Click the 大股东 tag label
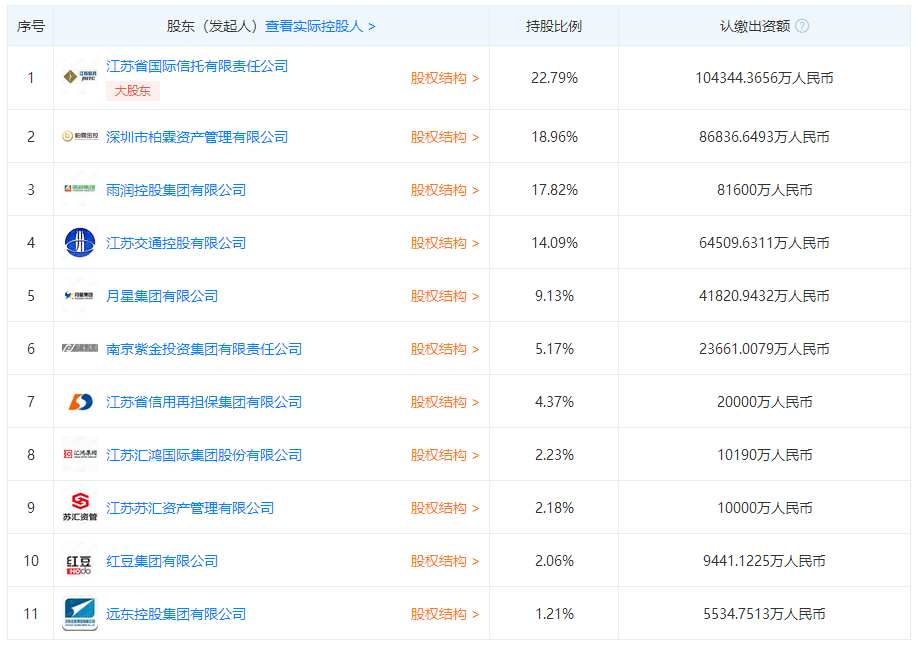The height and width of the screenshot is (646, 918). click(133, 91)
